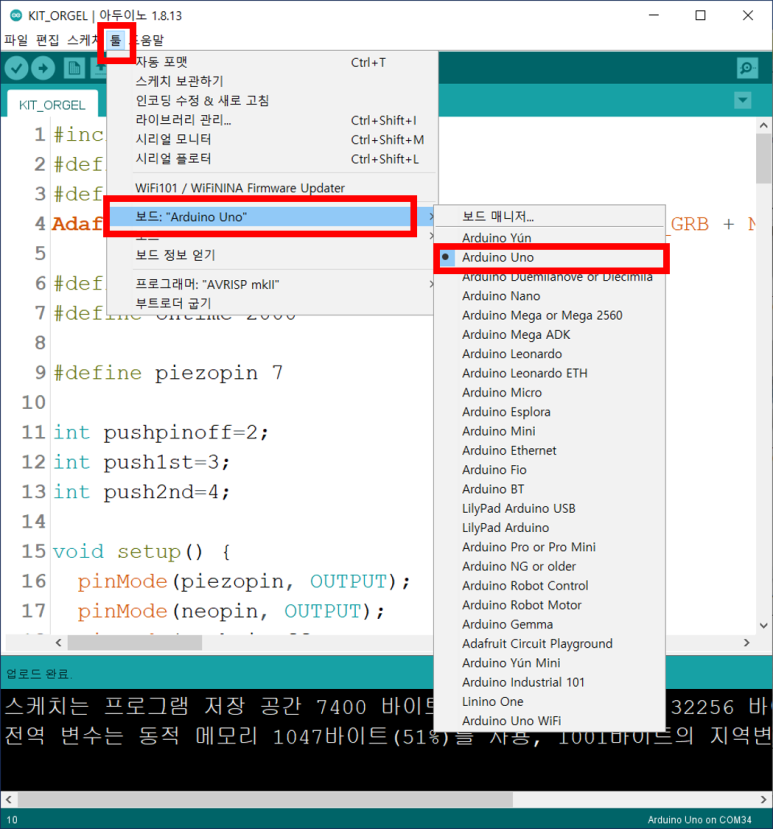Image resolution: width=773 pixels, height=829 pixels.
Task: Choose 보드 정보 얻기 menu item
Action: tap(272, 255)
